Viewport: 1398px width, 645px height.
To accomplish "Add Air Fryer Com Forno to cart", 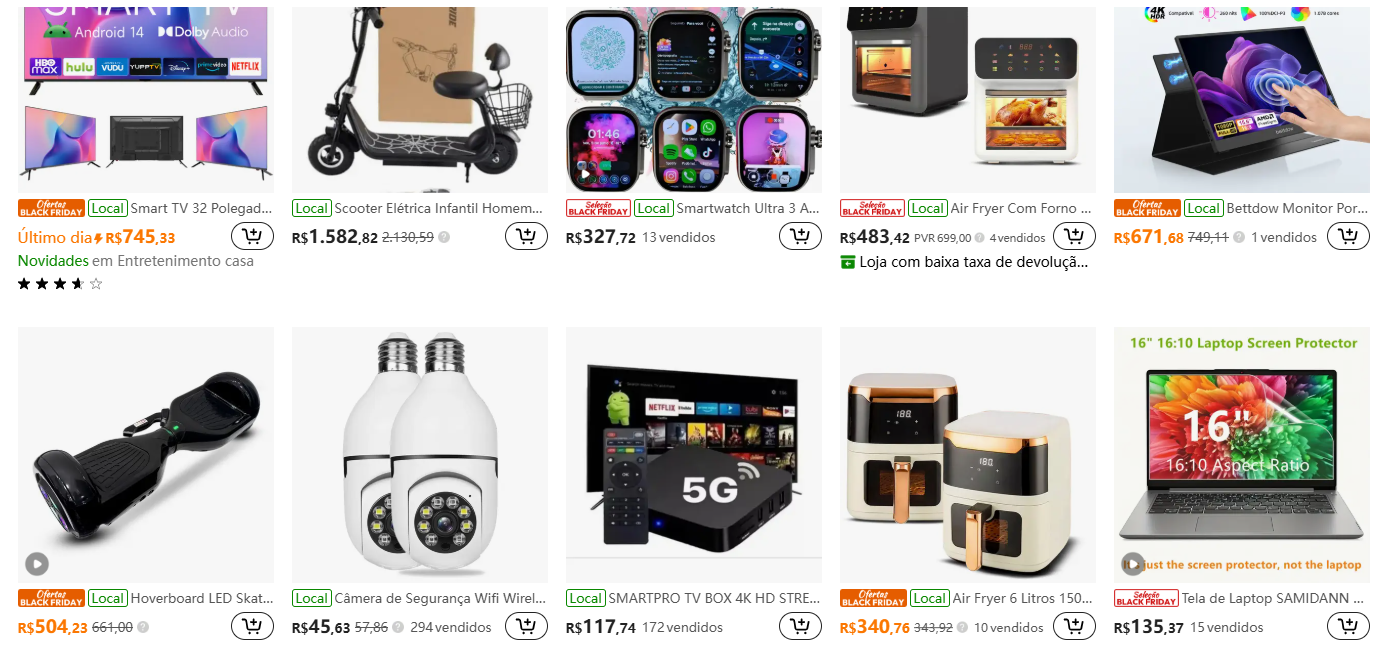I will click(x=1074, y=237).
